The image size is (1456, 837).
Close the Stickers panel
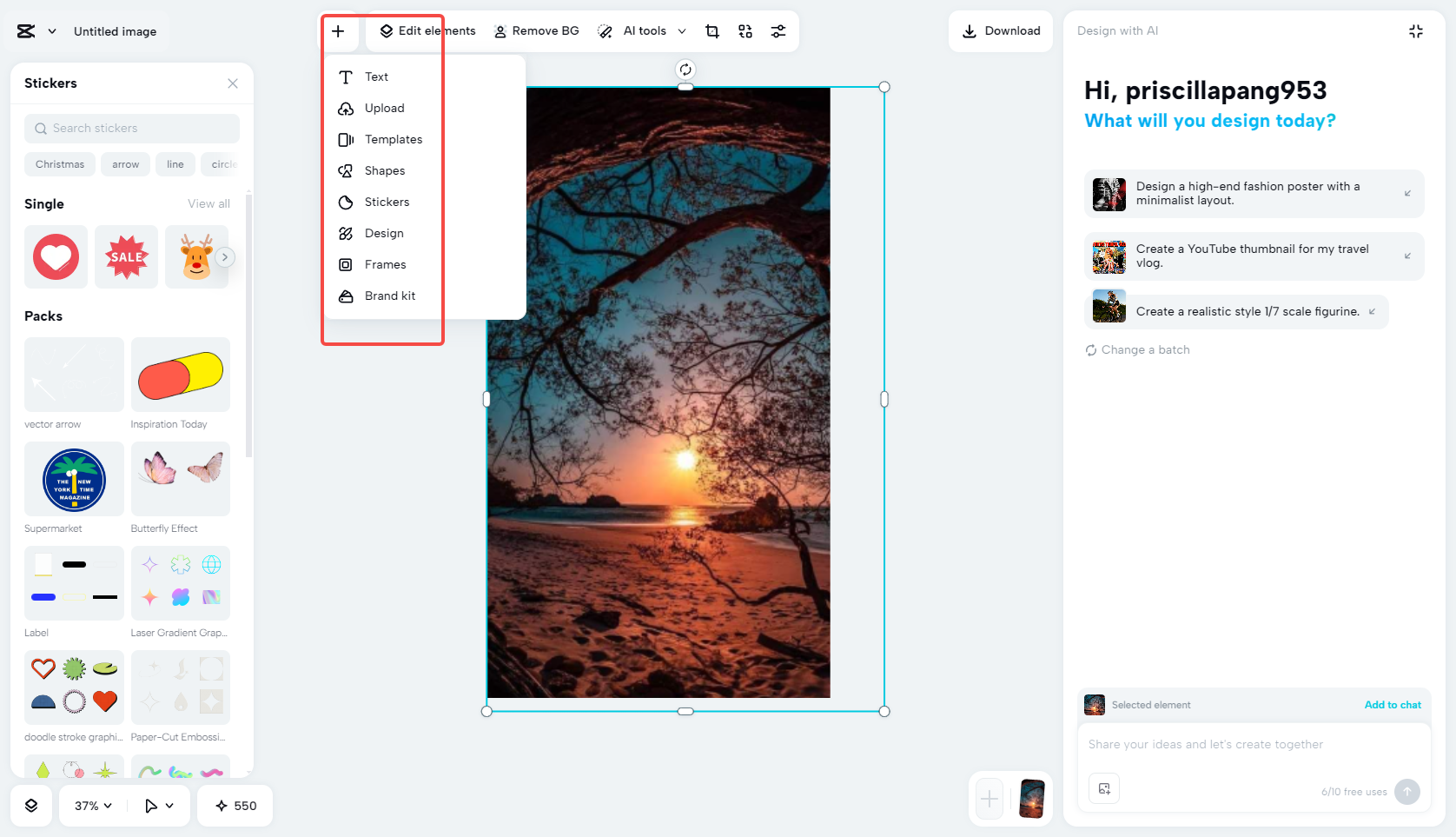click(233, 83)
